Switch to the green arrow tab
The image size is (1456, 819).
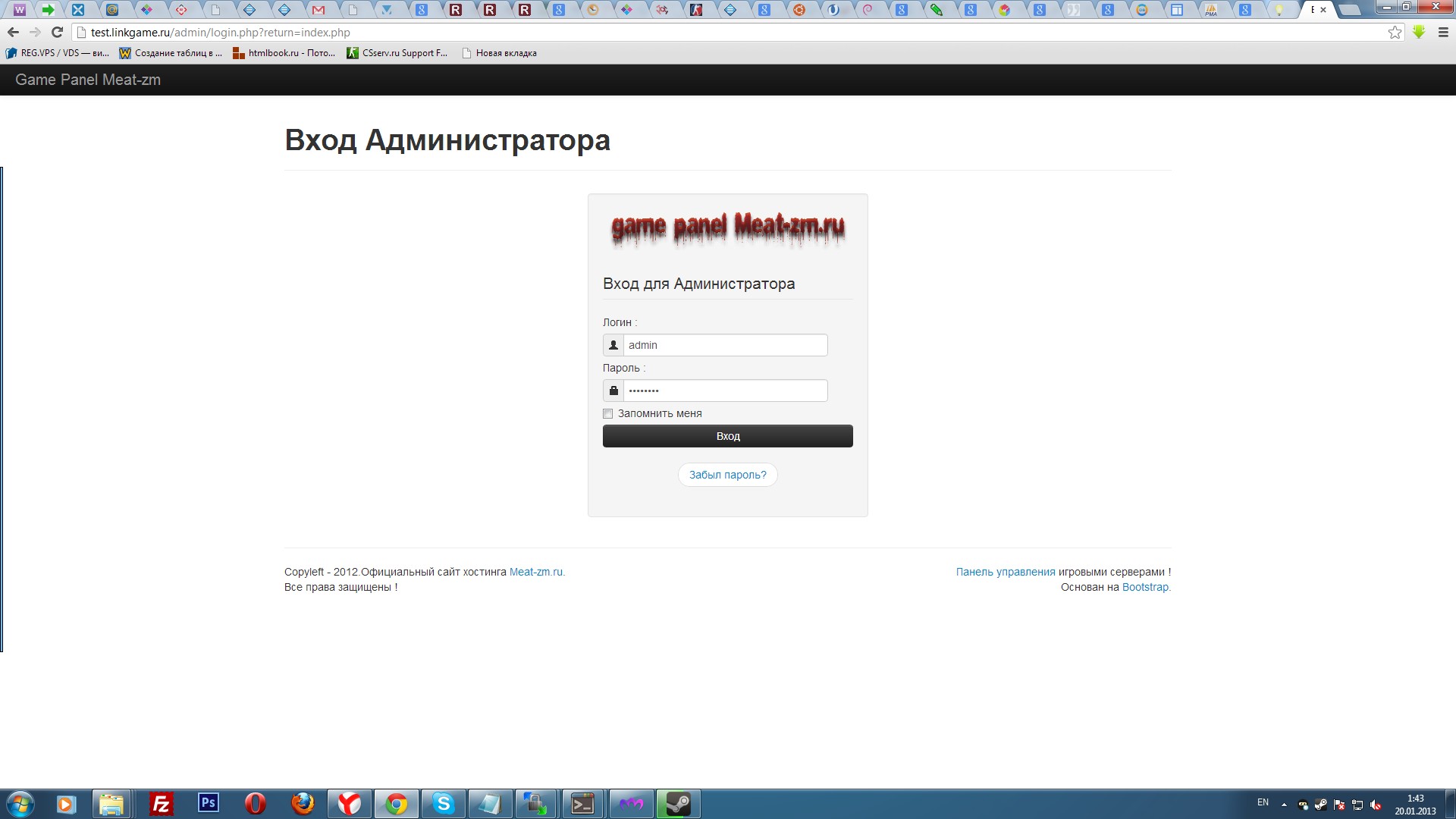49,10
